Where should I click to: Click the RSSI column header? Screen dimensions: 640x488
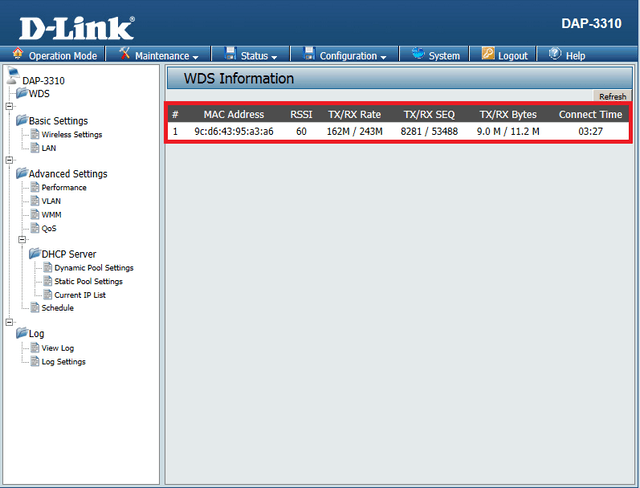pyautogui.click(x=301, y=114)
